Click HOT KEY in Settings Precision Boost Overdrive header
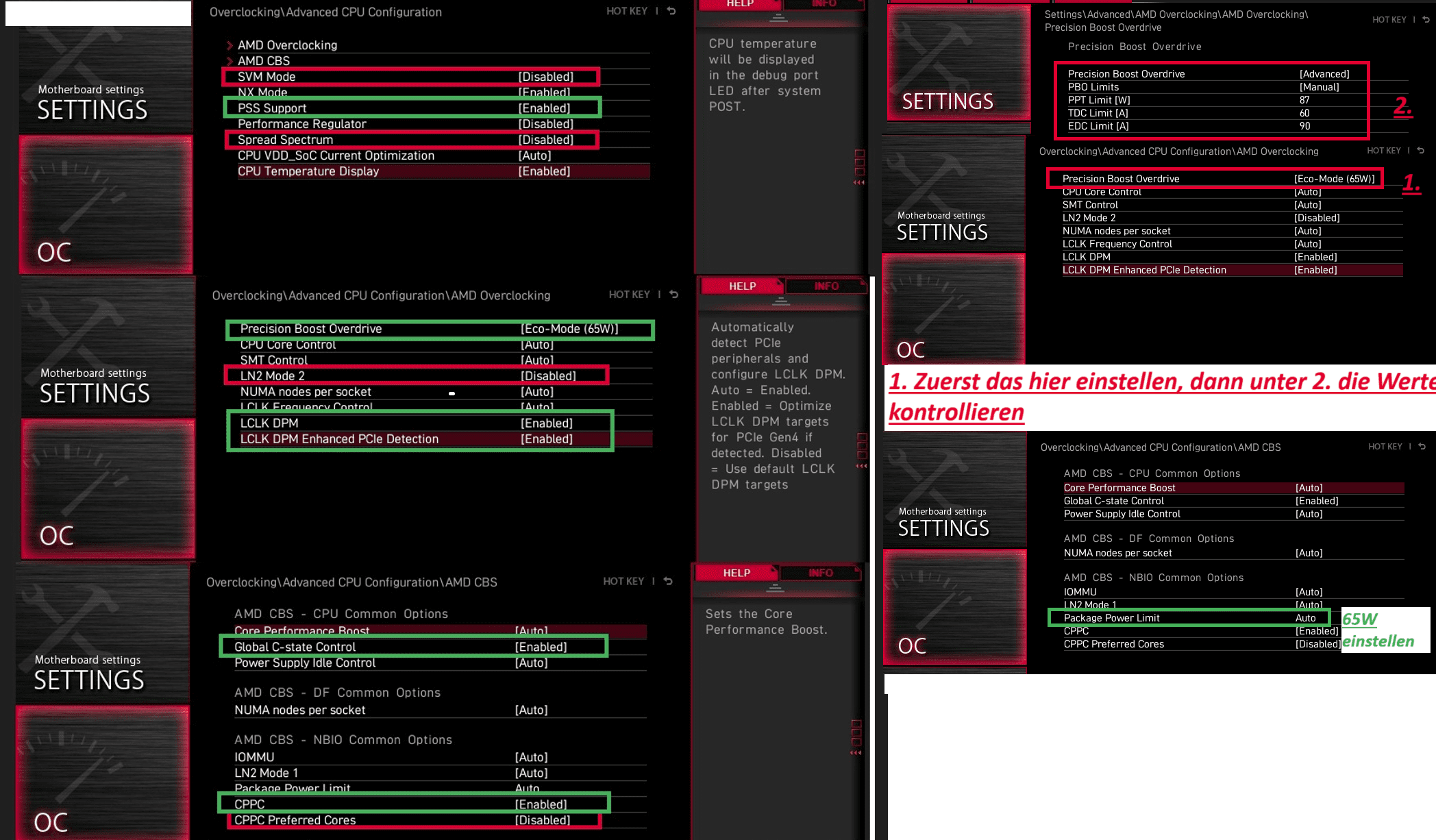Screen dimensions: 1436x840 tap(1389, 20)
